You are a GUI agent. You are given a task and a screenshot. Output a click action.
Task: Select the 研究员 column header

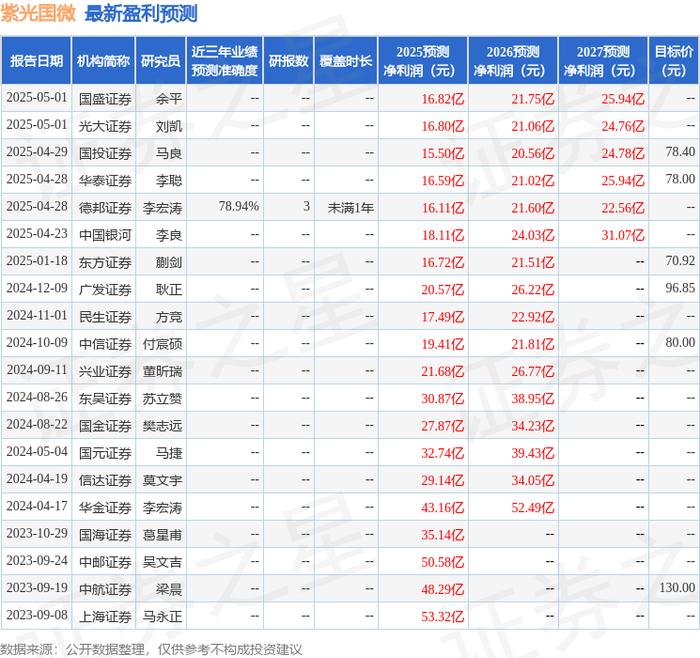pos(161,61)
